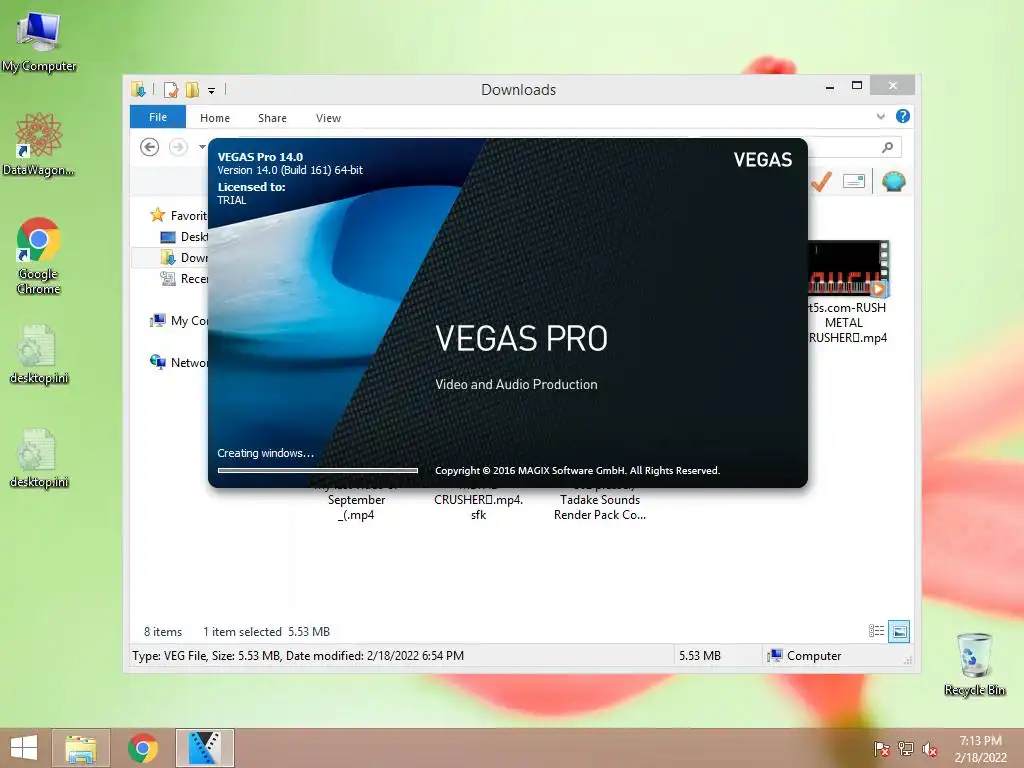Viewport: 1024px width, 768px height.
Task: Open the Explorer Help icon
Action: [903, 116]
